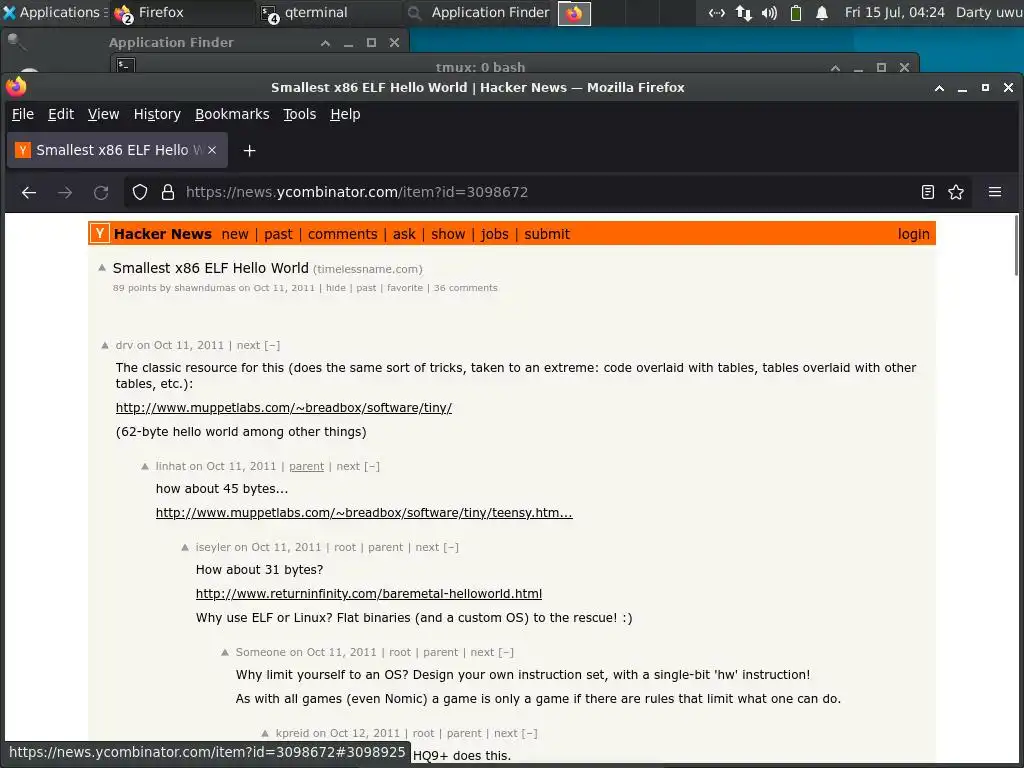1024x768 pixels.
Task: Open the Smallest x86 ELF Hello World title
Action: point(210,268)
